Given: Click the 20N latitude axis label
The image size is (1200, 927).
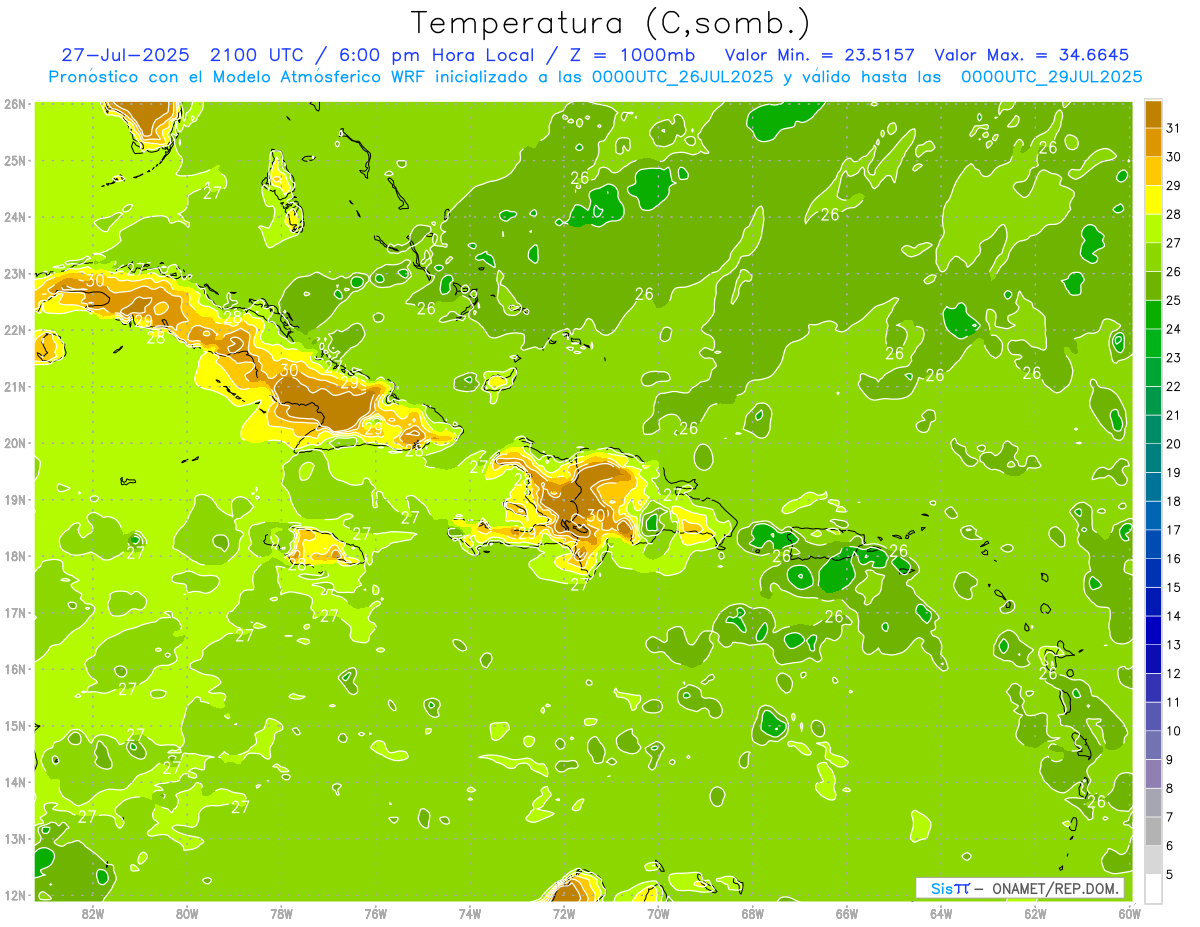Looking at the screenshot, I should [x=14, y=443].
